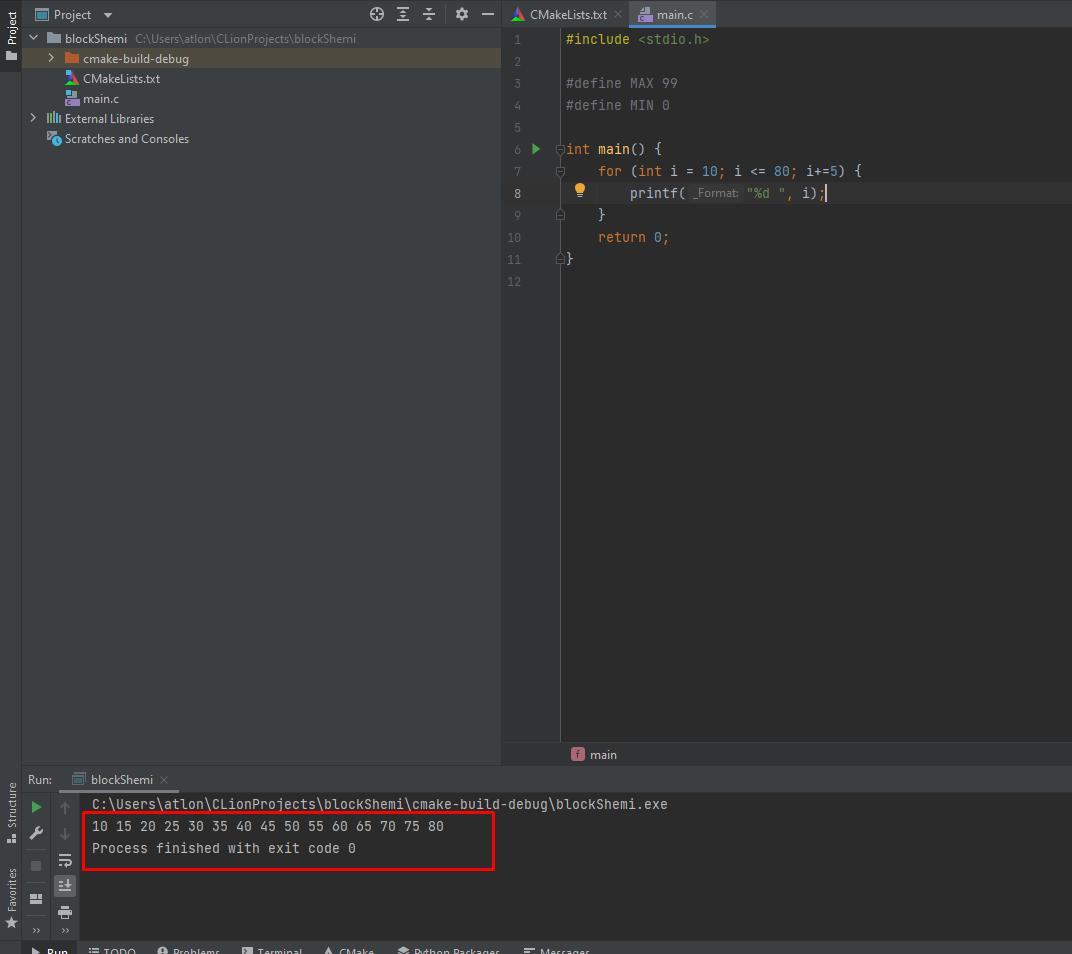Viewport: 1072px width, 954px height.
Task: Toggle scroll to end of console
Action: tap(65, 886)
